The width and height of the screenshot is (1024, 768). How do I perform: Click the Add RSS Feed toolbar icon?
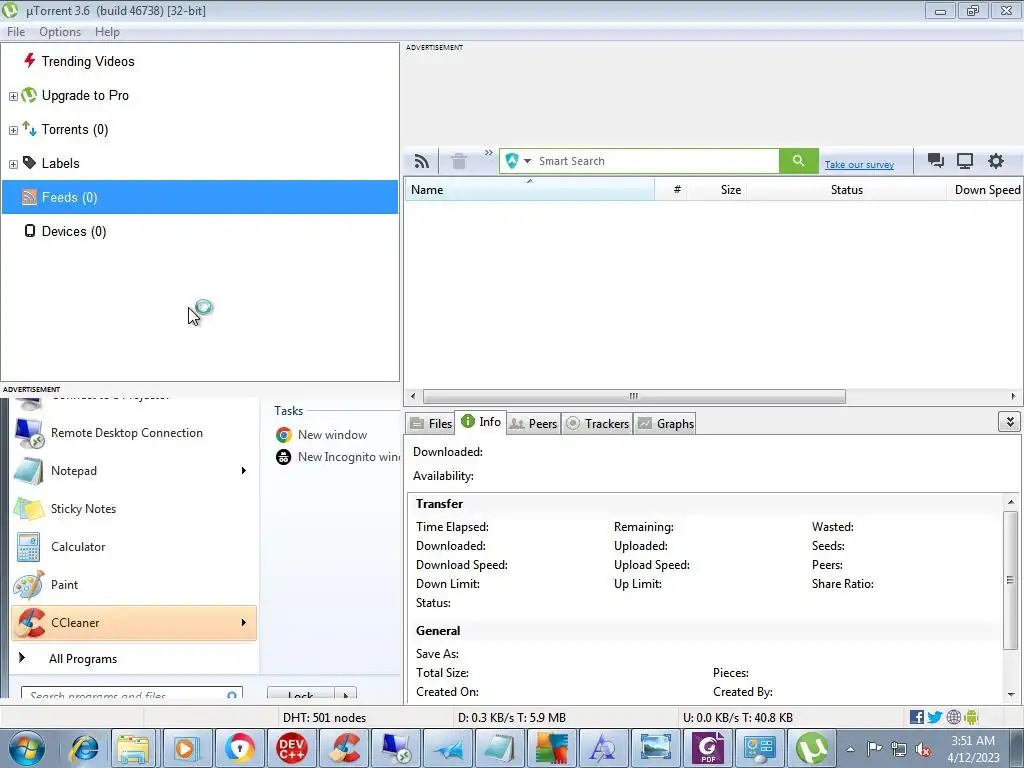coord(422,161)
